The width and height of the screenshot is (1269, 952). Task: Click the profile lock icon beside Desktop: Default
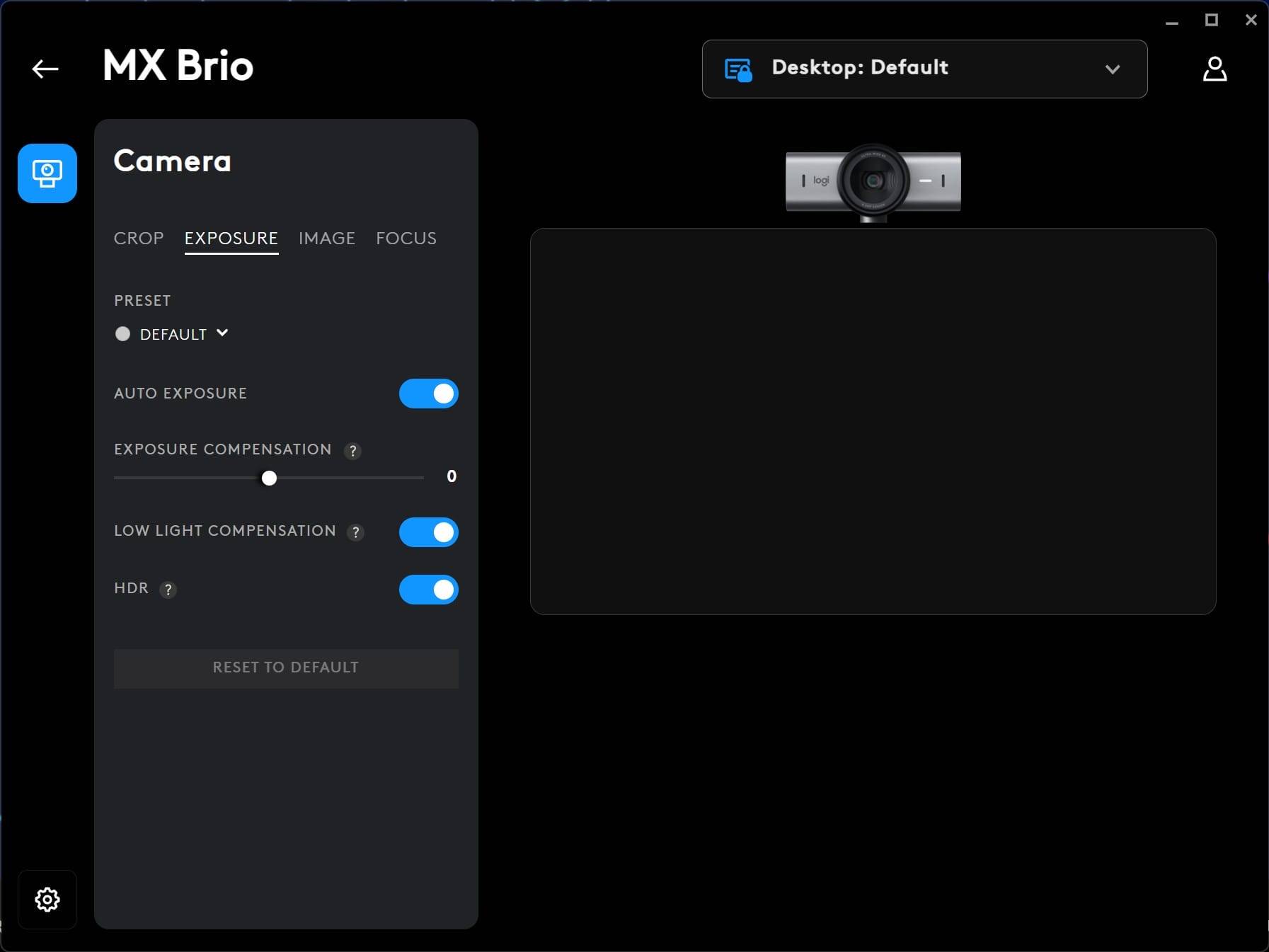738,69
